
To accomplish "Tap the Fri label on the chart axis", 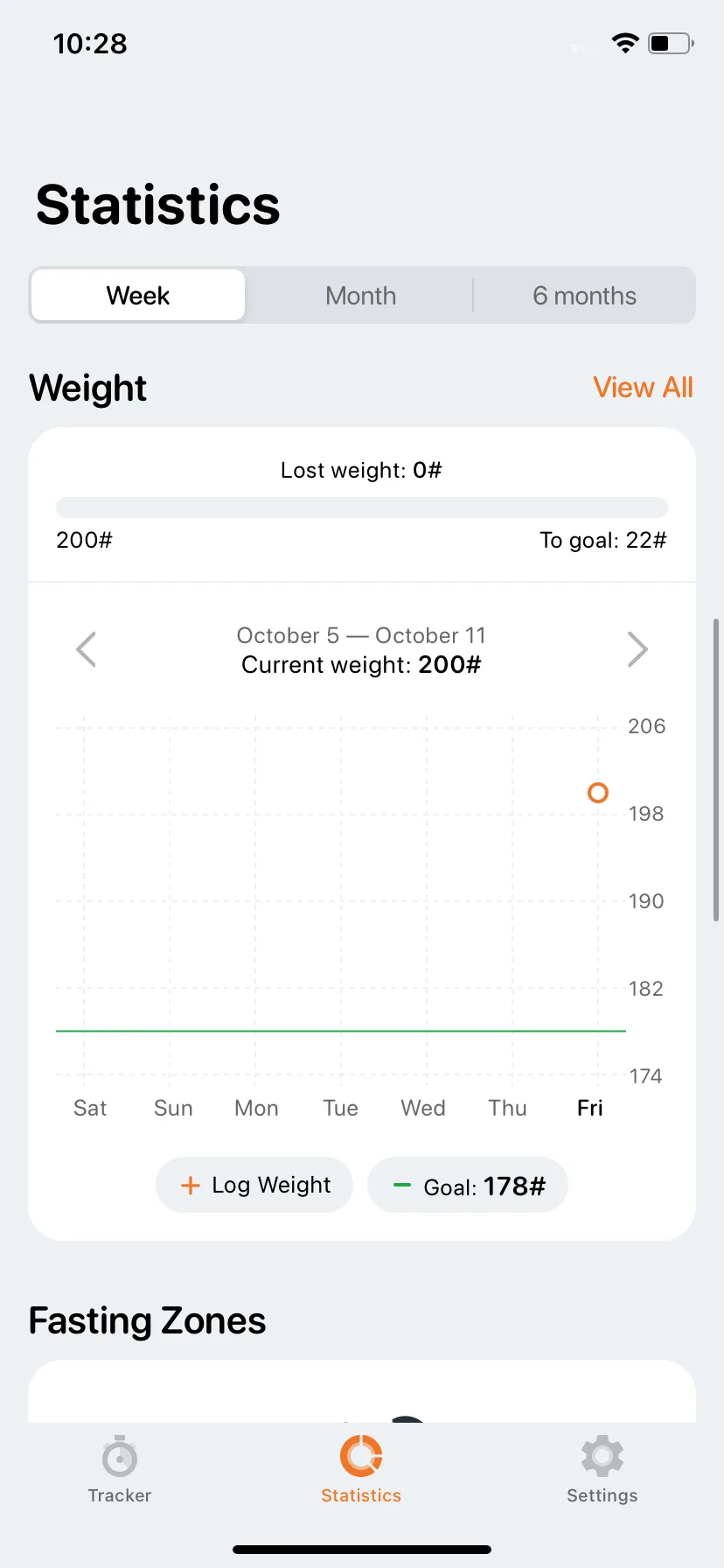I will pos(590,1108).
